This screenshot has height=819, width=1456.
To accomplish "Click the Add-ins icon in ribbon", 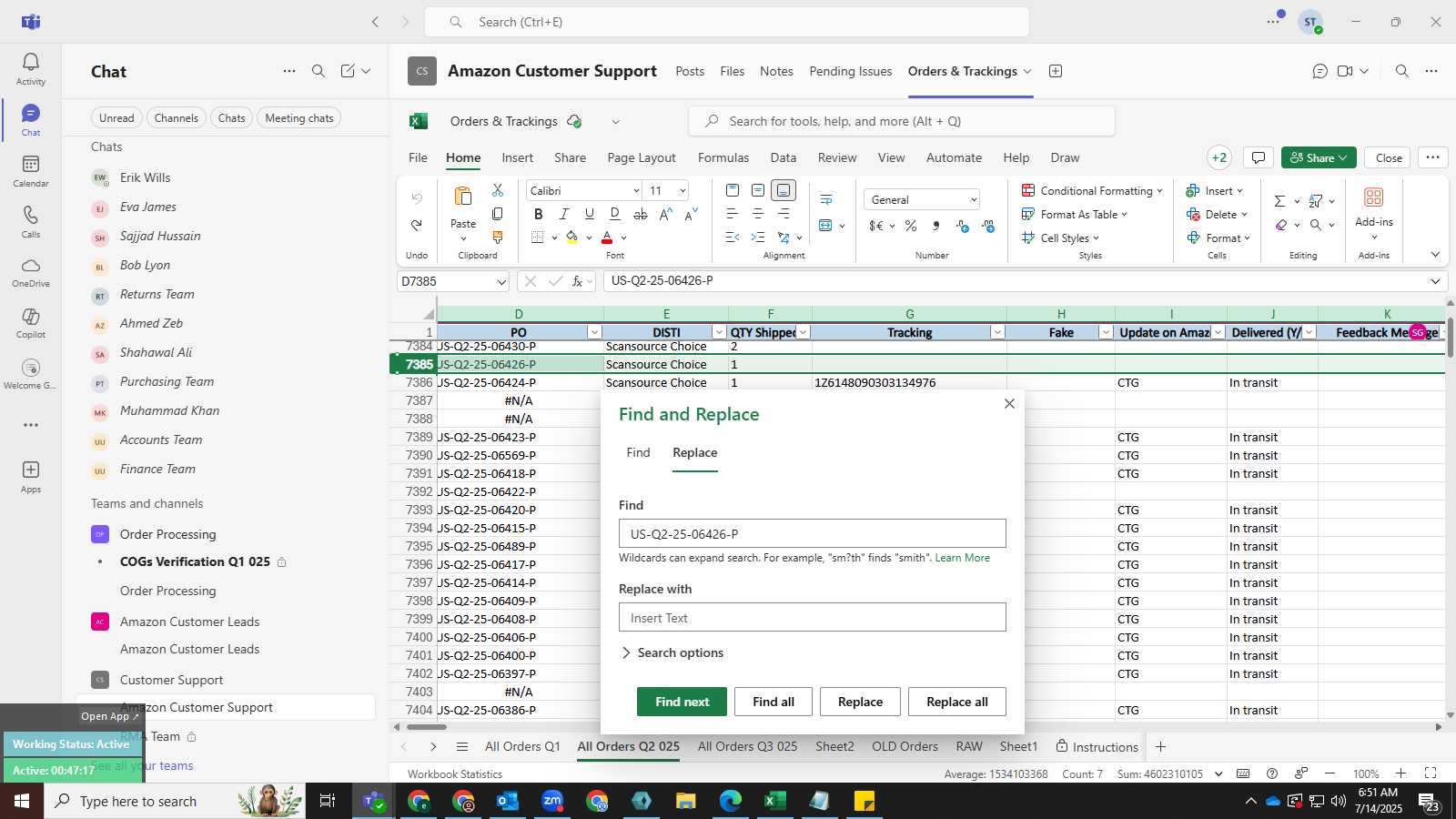I will coord(1373,197).
